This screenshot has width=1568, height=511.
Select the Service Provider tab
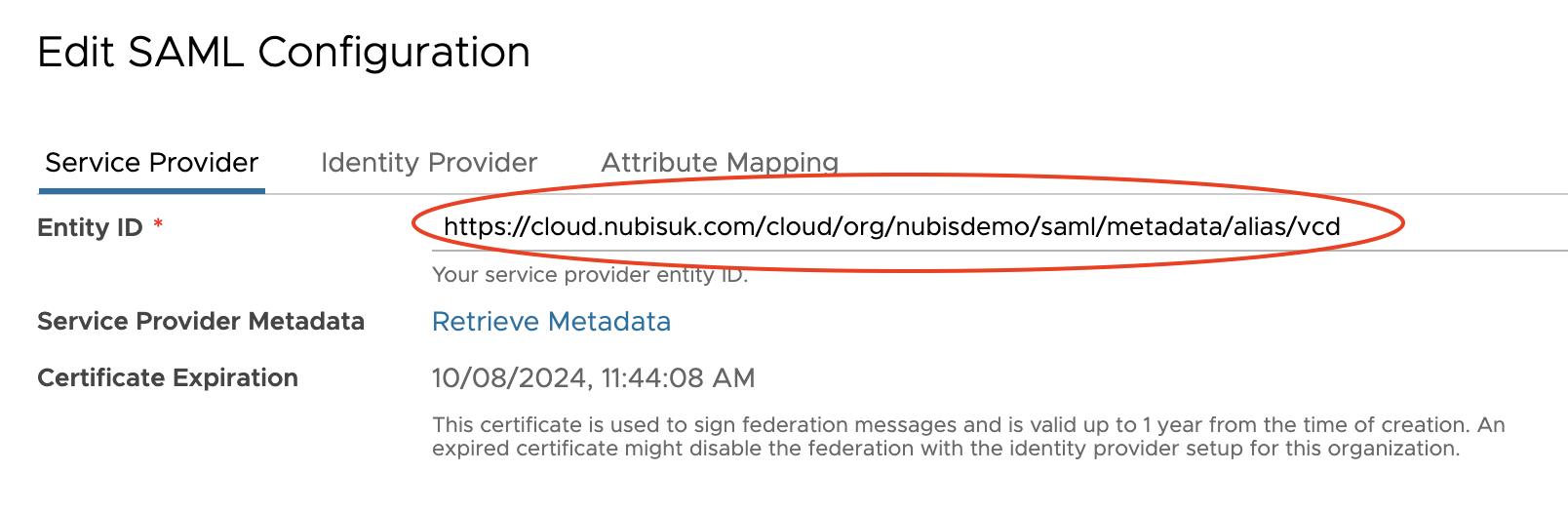click(x=152, y=163)
